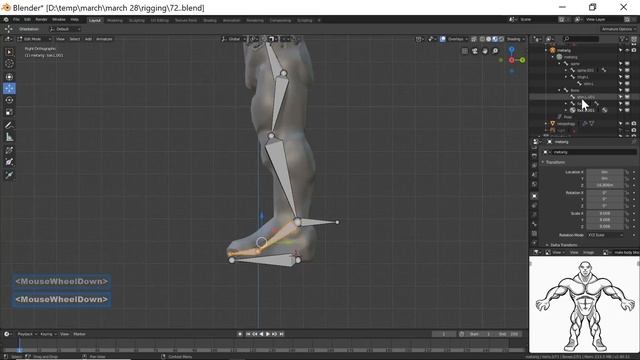Open the Output properties tab icon
Image resolution: width=640 pixels, height=360 pixels.
(x=534, y=156)
